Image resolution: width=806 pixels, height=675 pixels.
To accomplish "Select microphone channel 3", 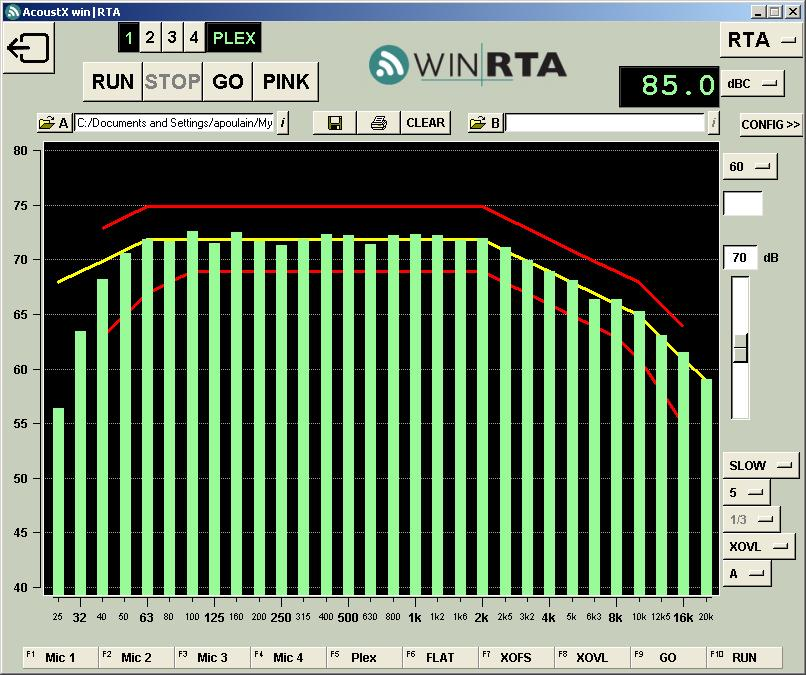I will coord(172,38).
